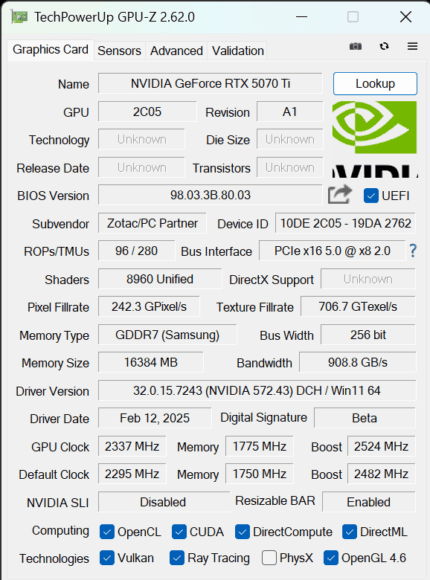Click GPU Clock Memory field 1775 MHz
430x580 pixels.
point(259,446)
